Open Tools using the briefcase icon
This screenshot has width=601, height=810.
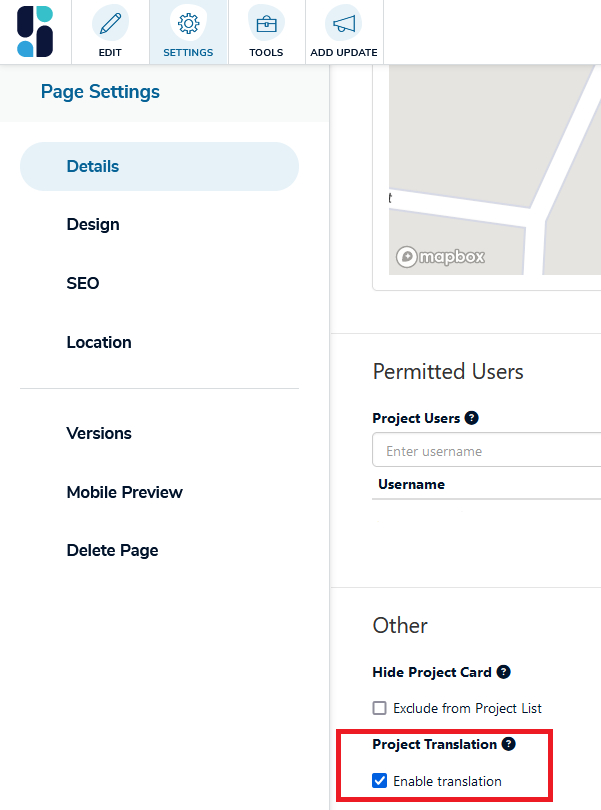pyautogui.click(x=266, y=22)
